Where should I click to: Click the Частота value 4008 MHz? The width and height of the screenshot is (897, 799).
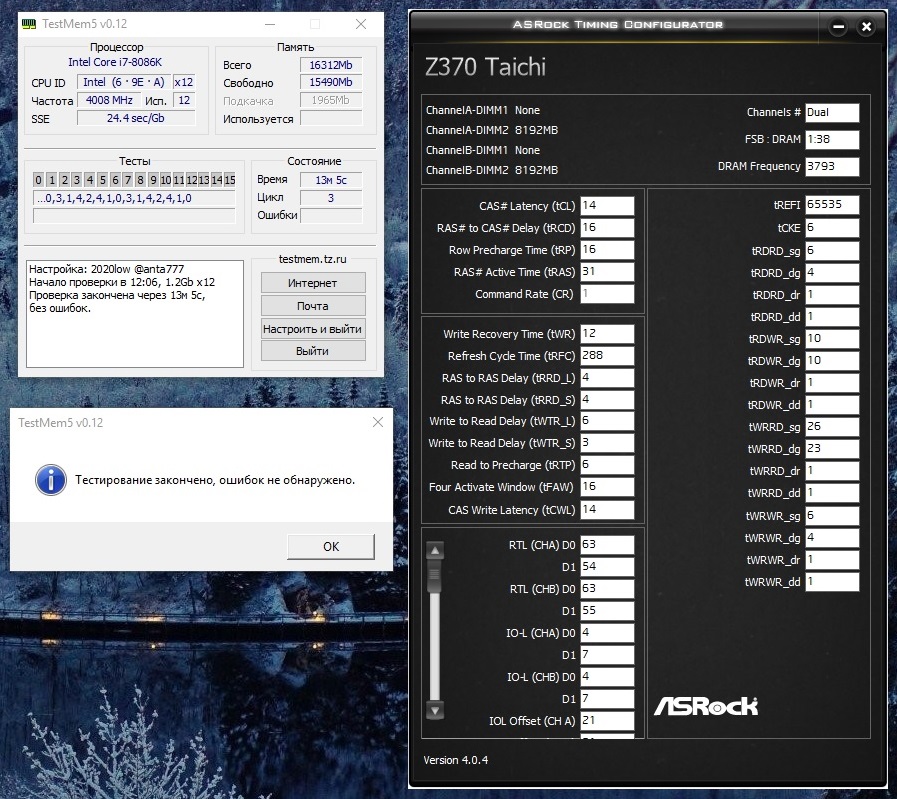coord(109,101)
